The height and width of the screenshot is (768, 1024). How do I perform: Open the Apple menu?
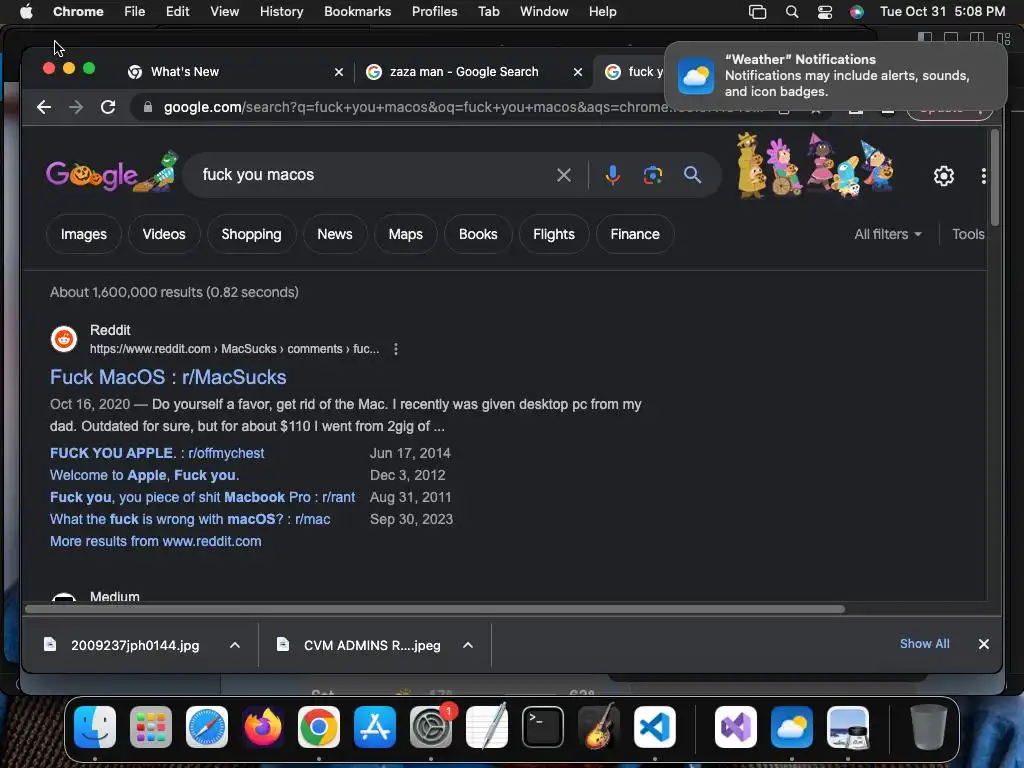coord(26,12)
